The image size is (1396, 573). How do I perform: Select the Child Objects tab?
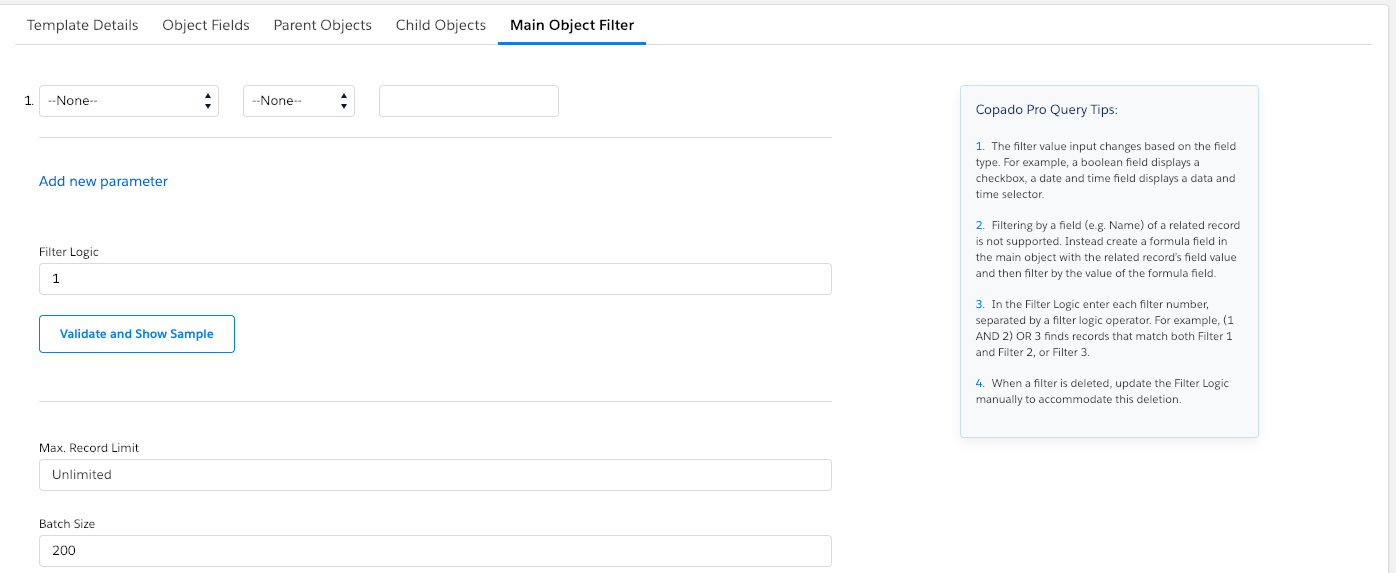coord(440,25)
